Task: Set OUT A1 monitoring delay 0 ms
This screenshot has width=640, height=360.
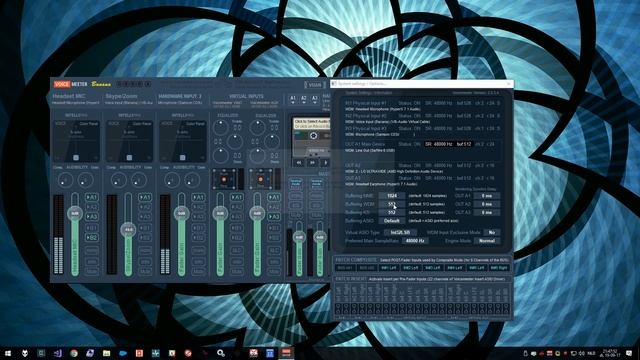Action: (x=487, y=196)
